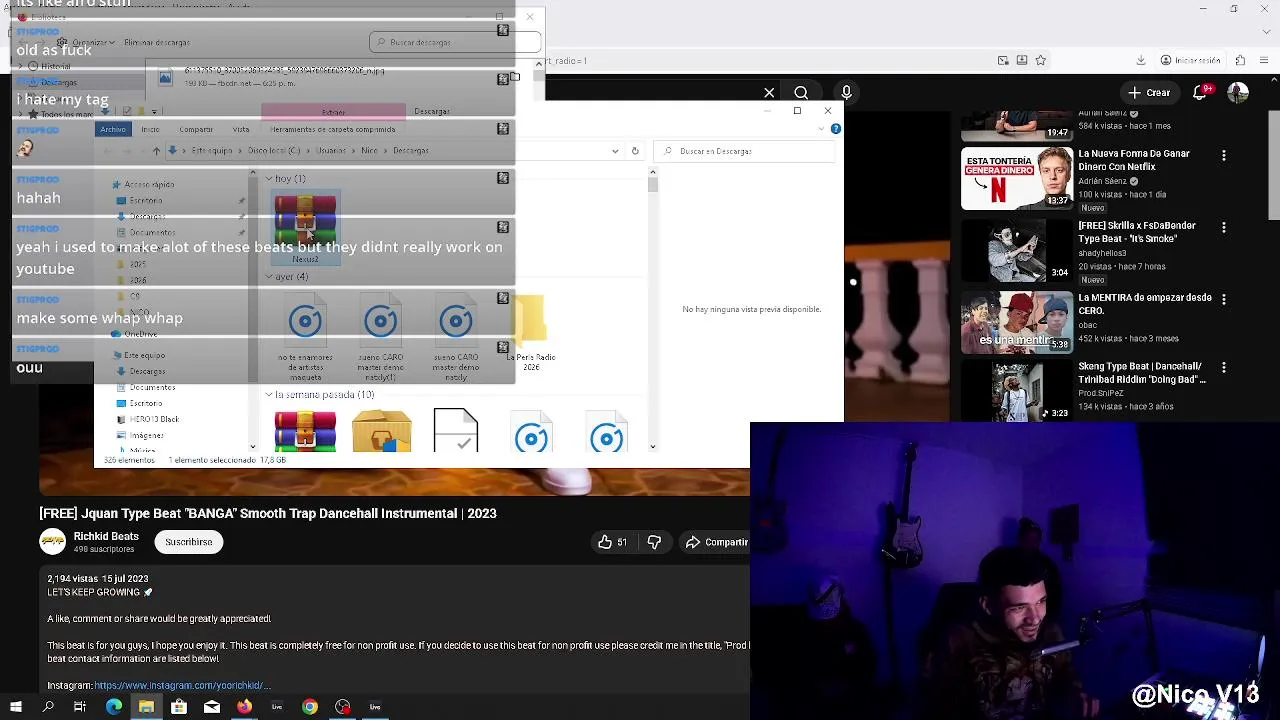Select Imágenes in Explorer navigation pane
1280x720 pixels.
146,435
